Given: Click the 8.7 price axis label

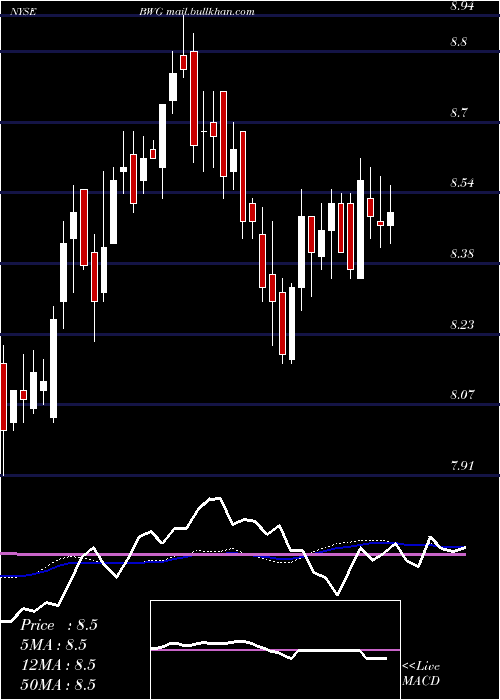Looking at the screenshot, I should (x=459, y=112).
